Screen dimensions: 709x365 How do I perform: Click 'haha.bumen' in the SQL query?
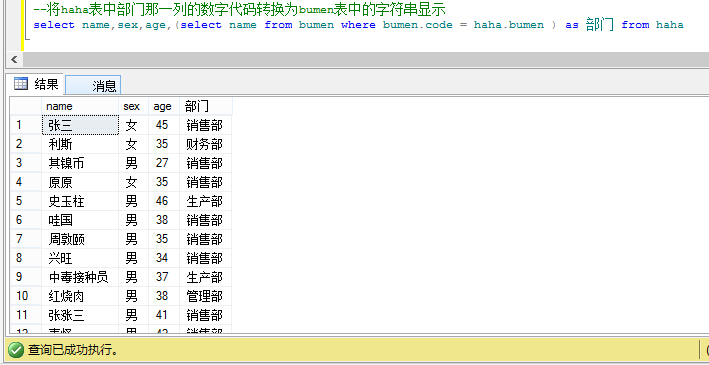pyautogui.click(x=509, y=25)
